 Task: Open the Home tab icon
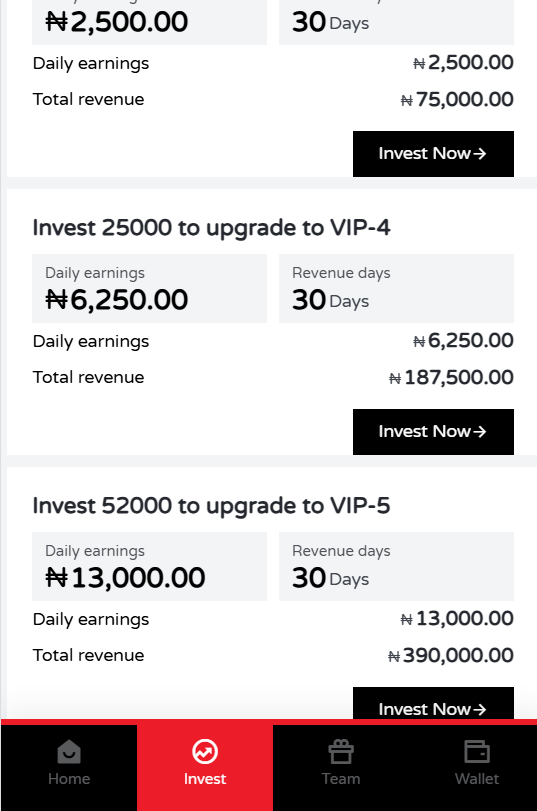[69, 752]
